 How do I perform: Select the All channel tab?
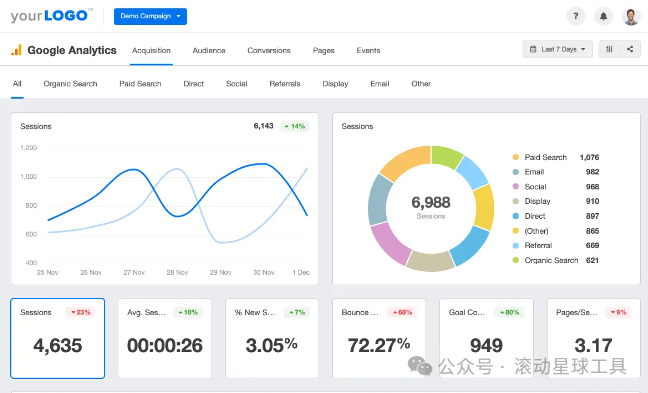(x=17, y=84)
